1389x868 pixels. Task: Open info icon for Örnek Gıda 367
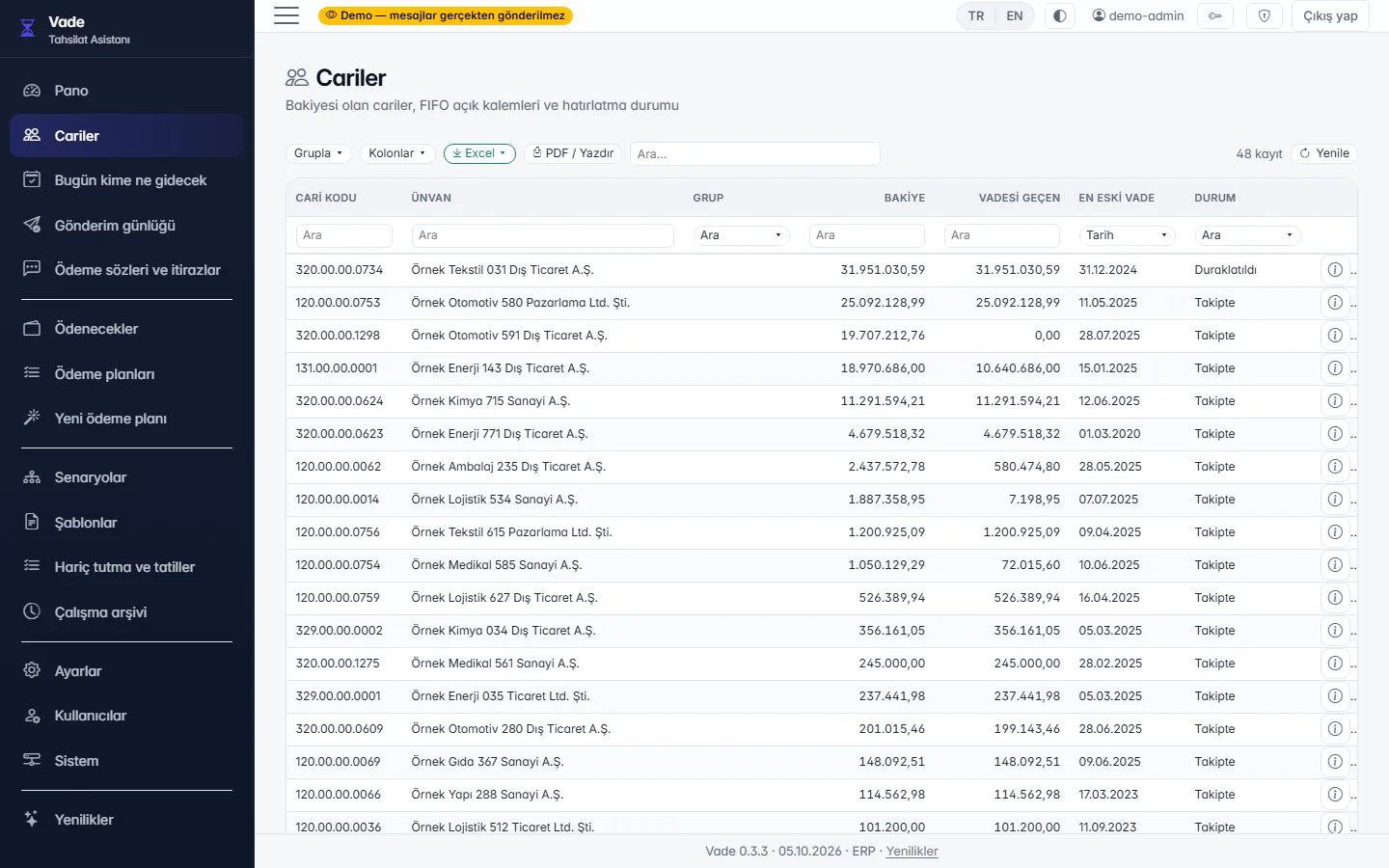[x=1335, y=762]
